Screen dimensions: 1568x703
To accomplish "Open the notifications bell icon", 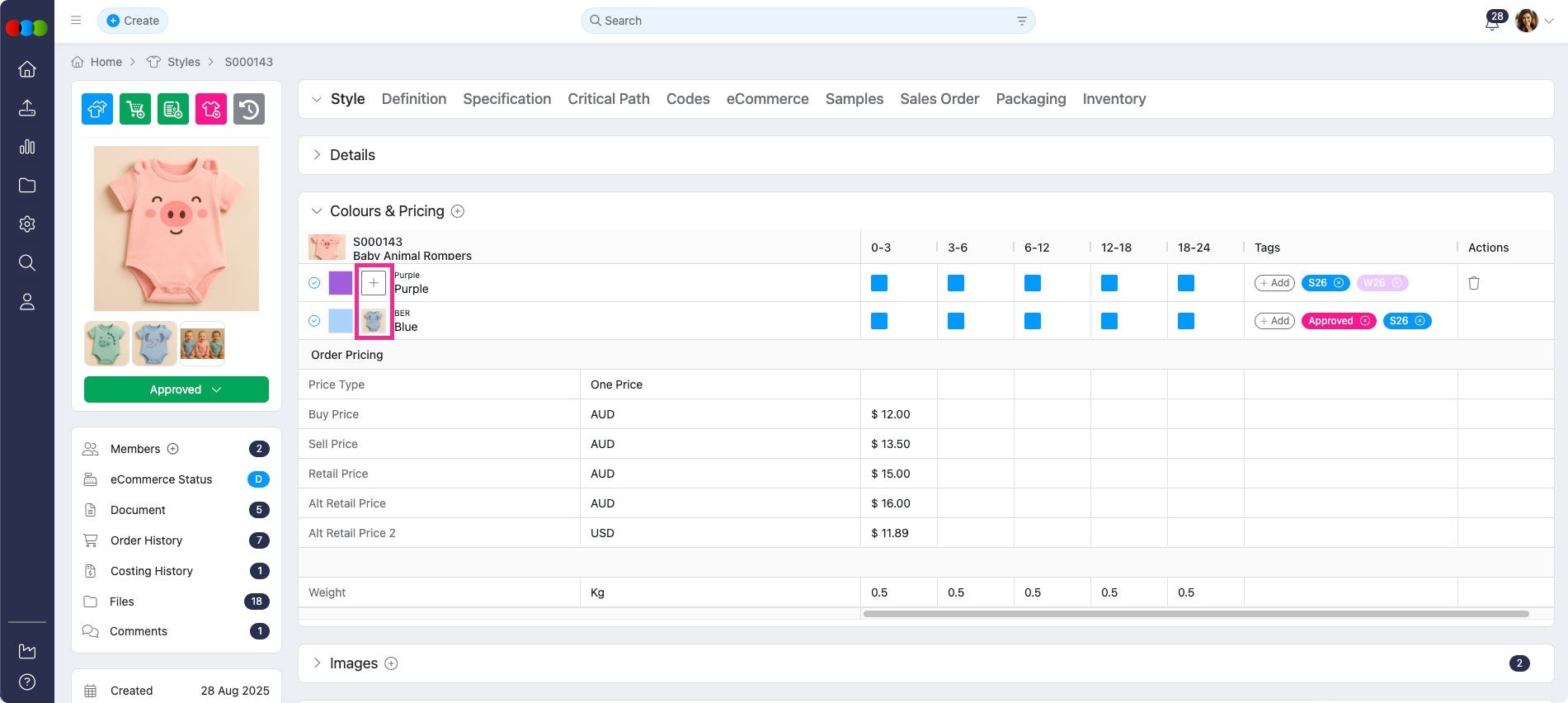I will [x=1492, y=22].
